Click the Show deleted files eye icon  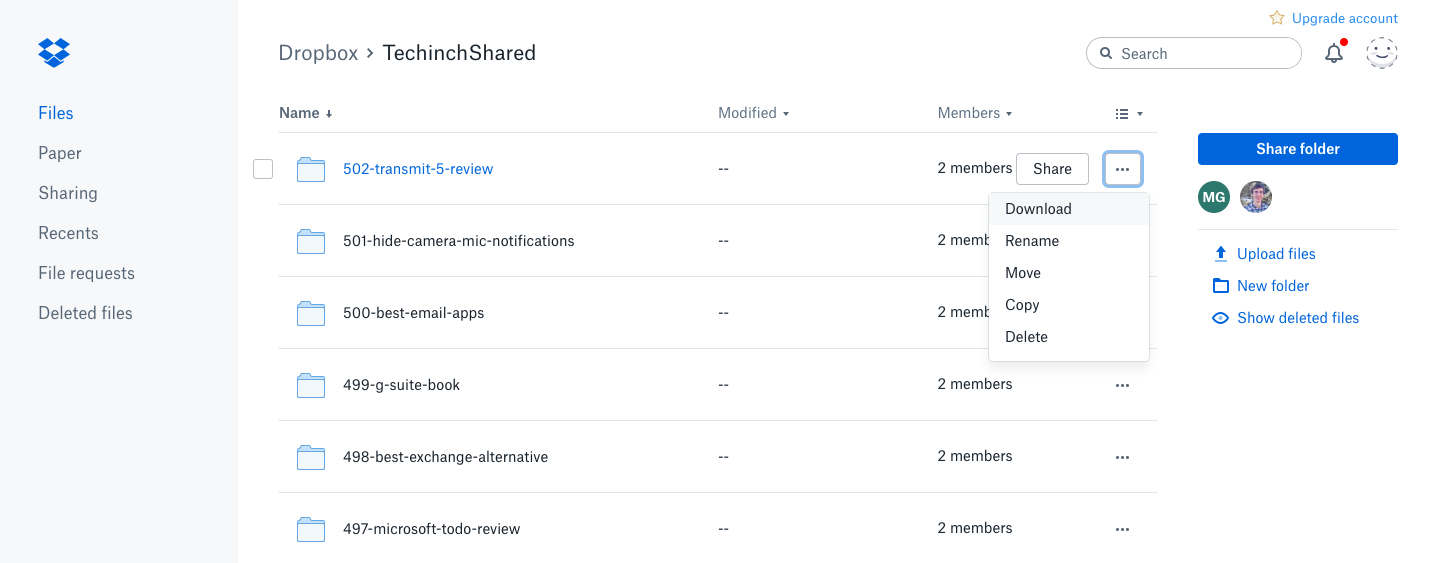click(1220, 318)
